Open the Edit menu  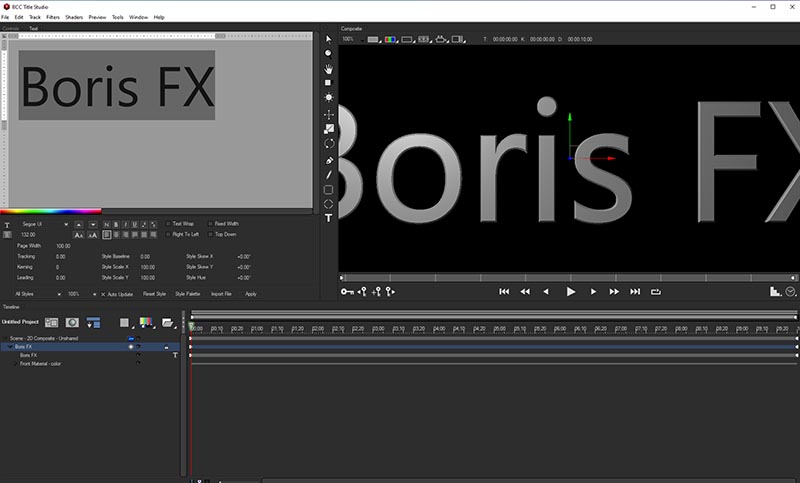[x=19, y=17]
